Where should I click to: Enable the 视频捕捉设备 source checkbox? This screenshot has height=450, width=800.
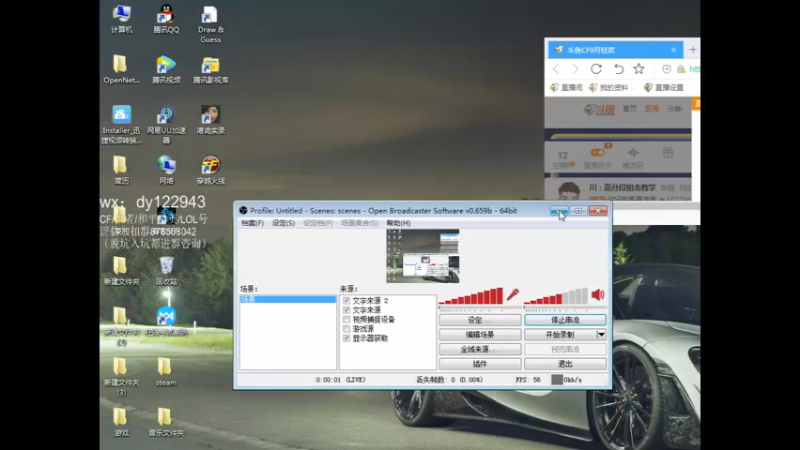[x=346, y=319]
